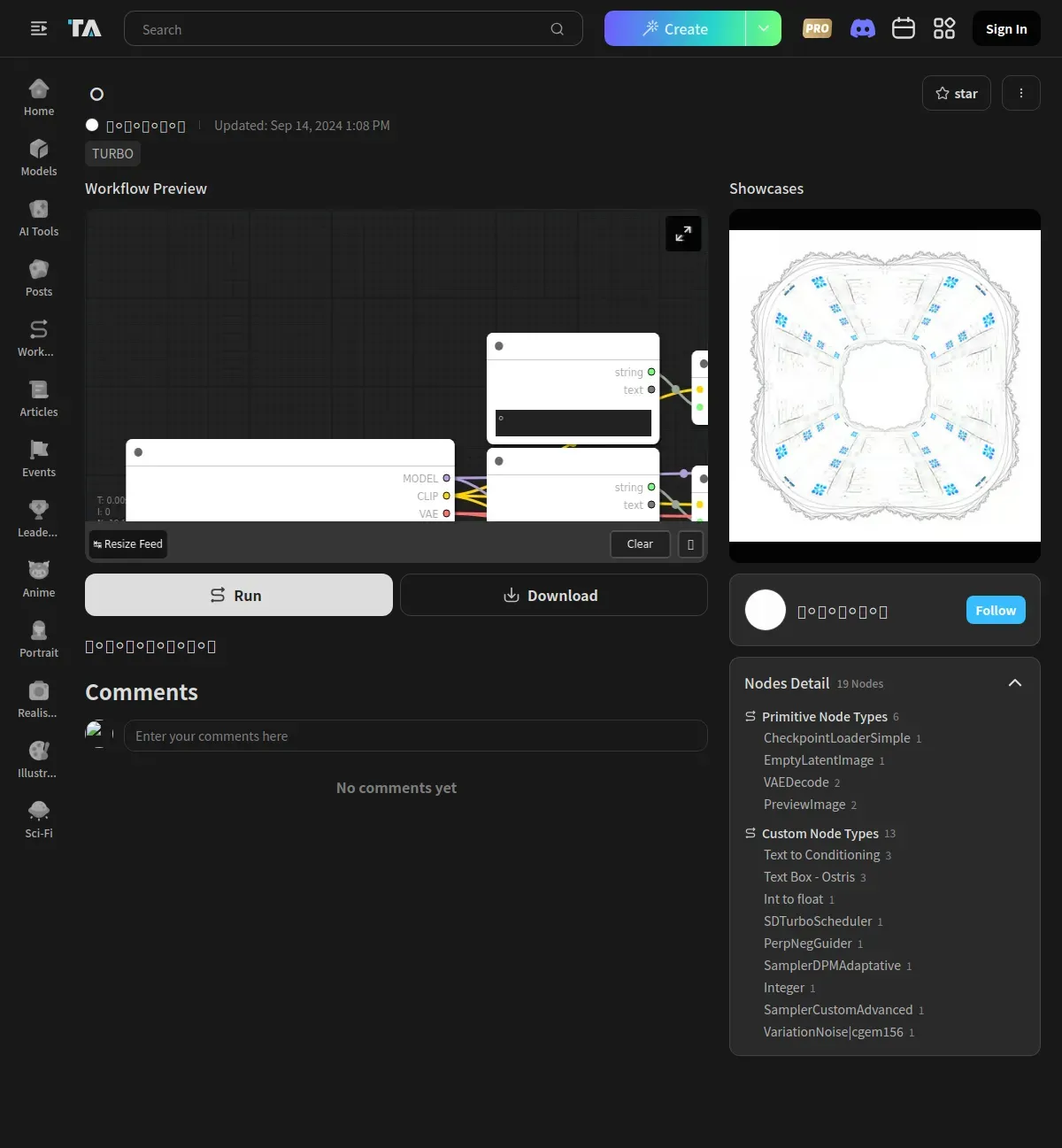Click the Clear button in preview
The height and width of the screenshot is (1148, 1062).
pyautogui.click(x=640, y=544)
